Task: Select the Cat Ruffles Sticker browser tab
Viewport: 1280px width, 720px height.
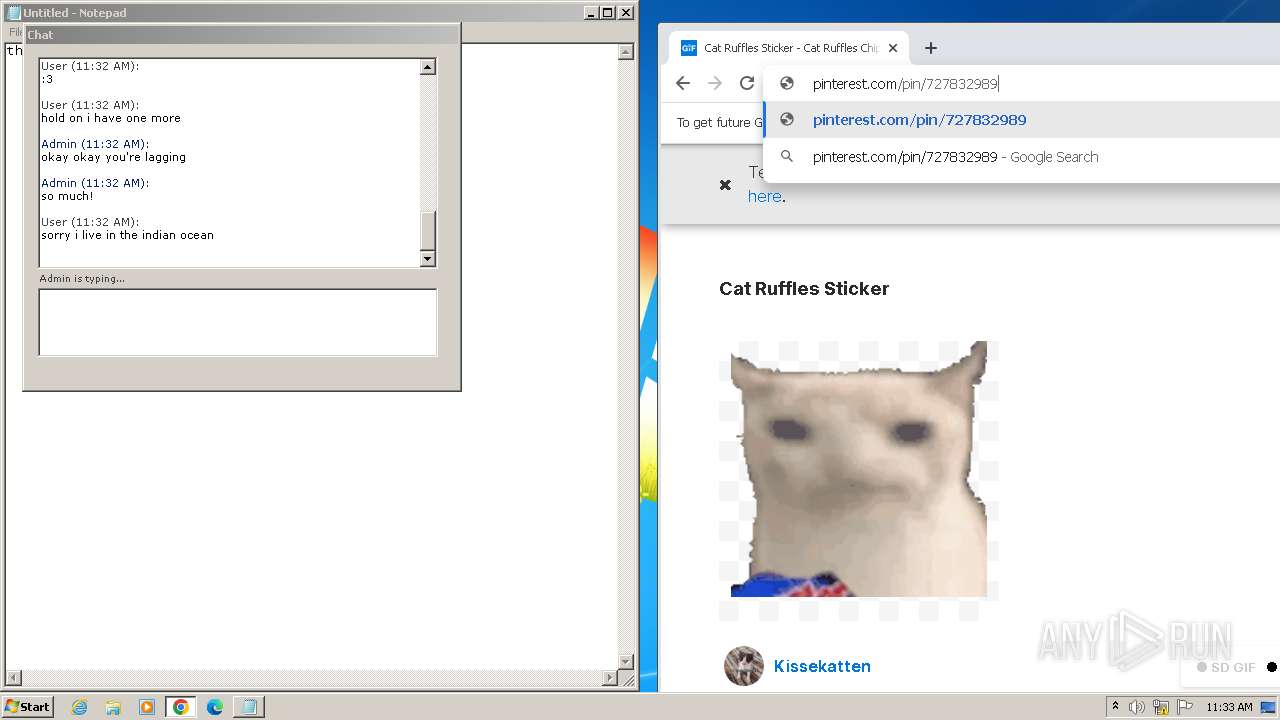Action: coord(789,48)
